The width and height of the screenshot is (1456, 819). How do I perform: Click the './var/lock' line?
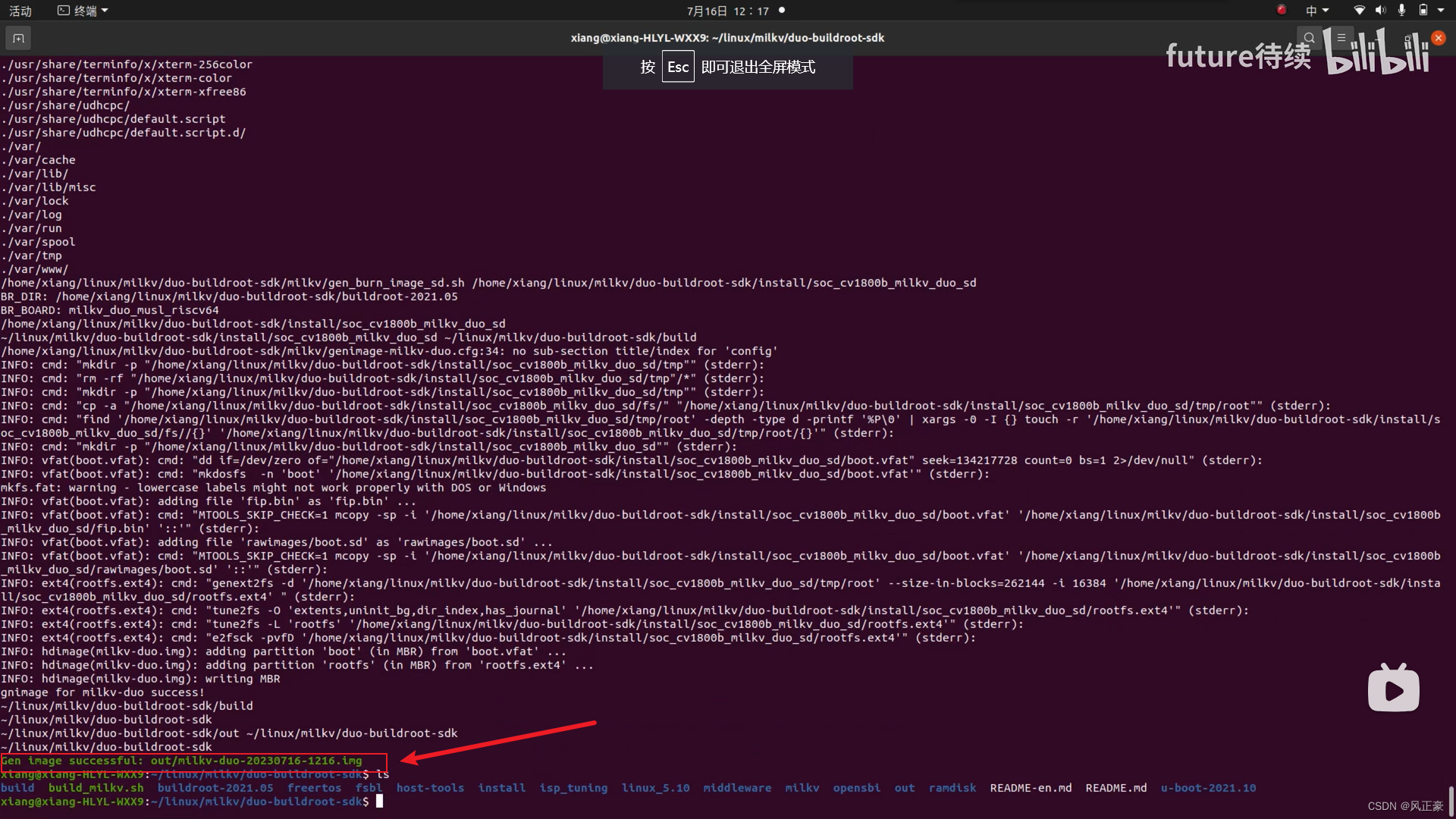click(x=35, y=201)
